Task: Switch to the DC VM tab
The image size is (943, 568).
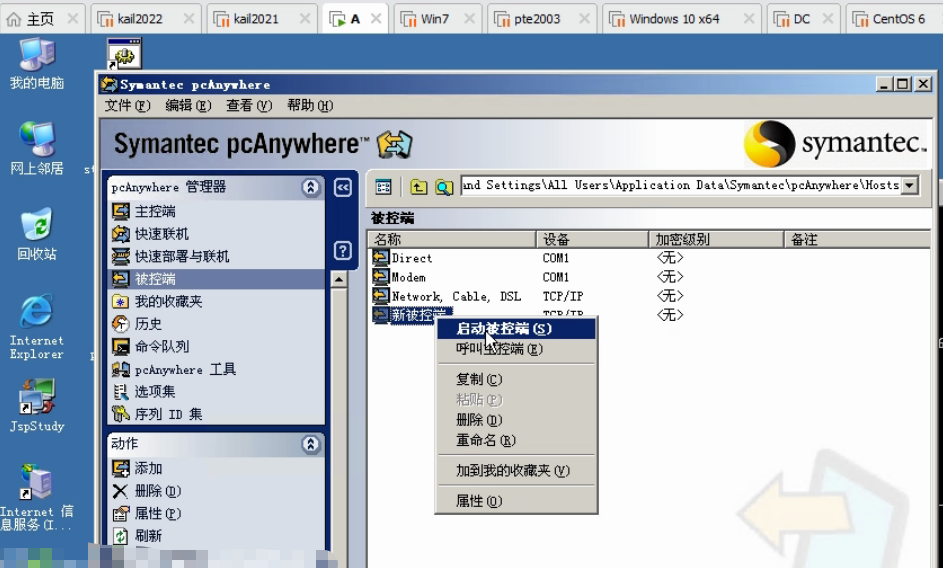Action: coord(802,19)
